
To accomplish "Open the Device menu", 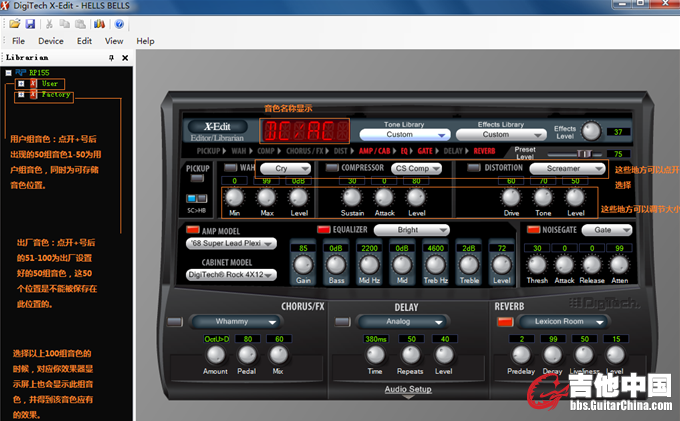I will click(x=50, y=41).
